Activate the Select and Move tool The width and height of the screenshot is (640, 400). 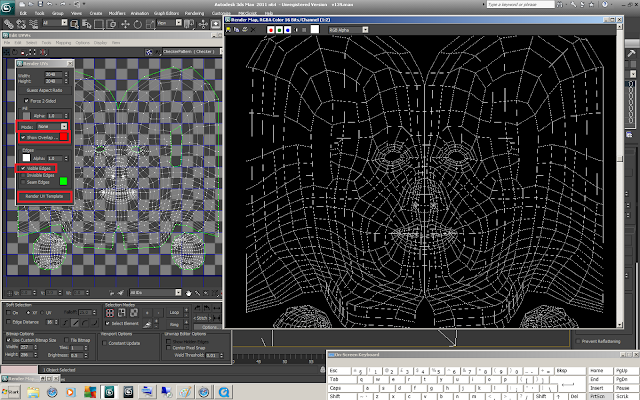125,24
